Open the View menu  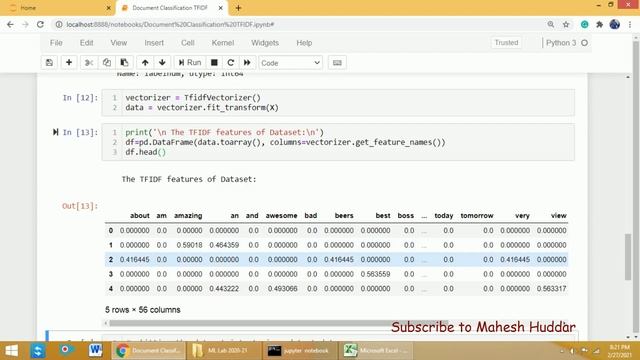click(x=119, y=43)
